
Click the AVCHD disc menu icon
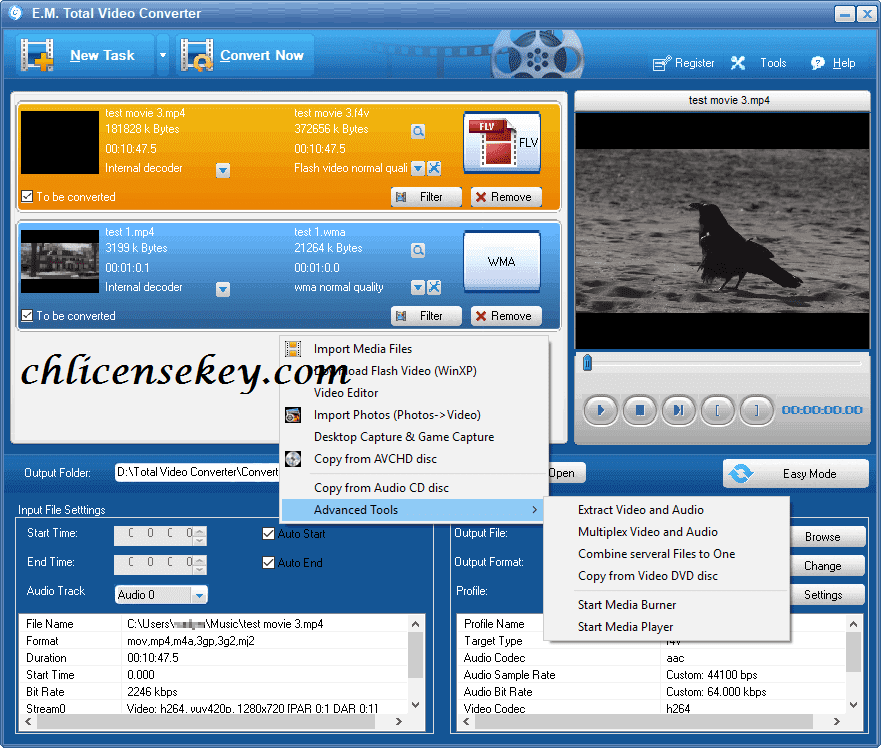pos(293,459)
